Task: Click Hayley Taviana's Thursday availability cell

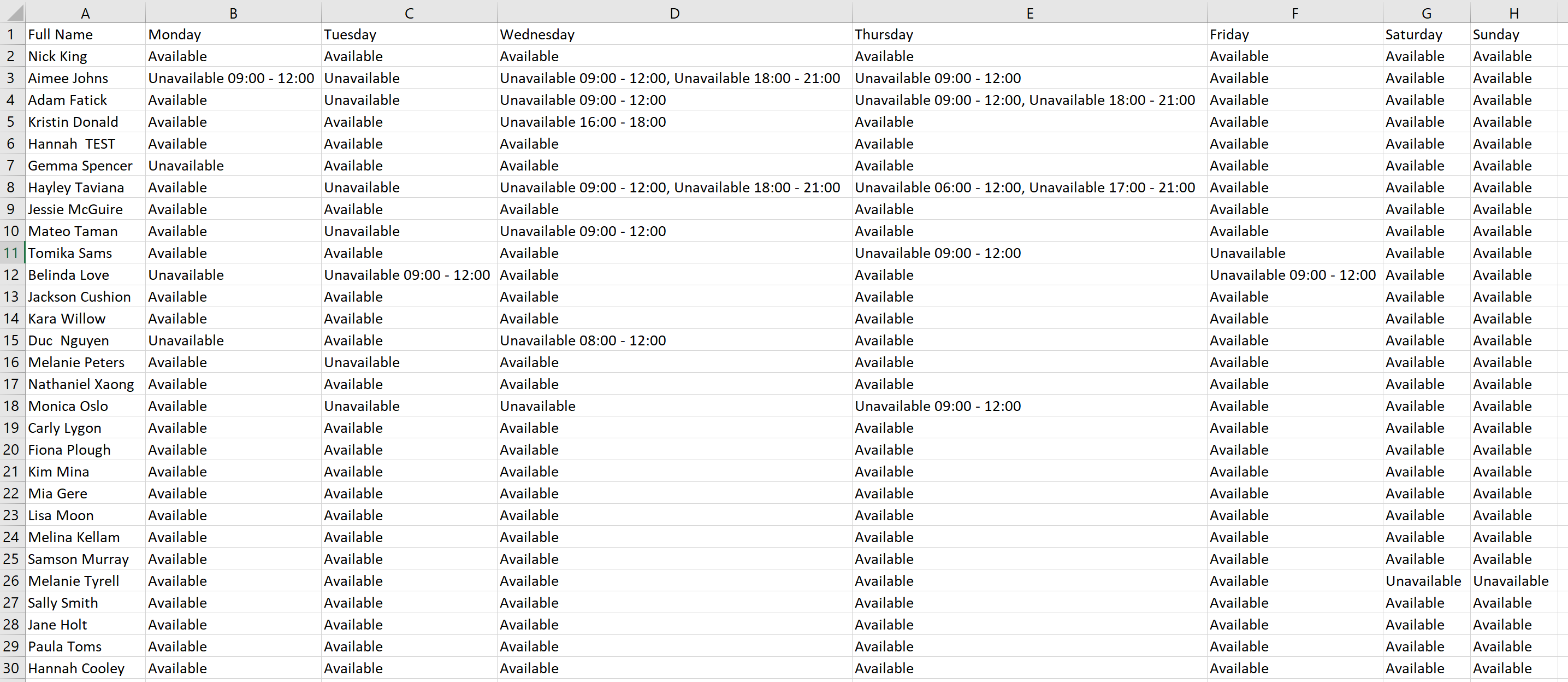Action: [1024, 187]
